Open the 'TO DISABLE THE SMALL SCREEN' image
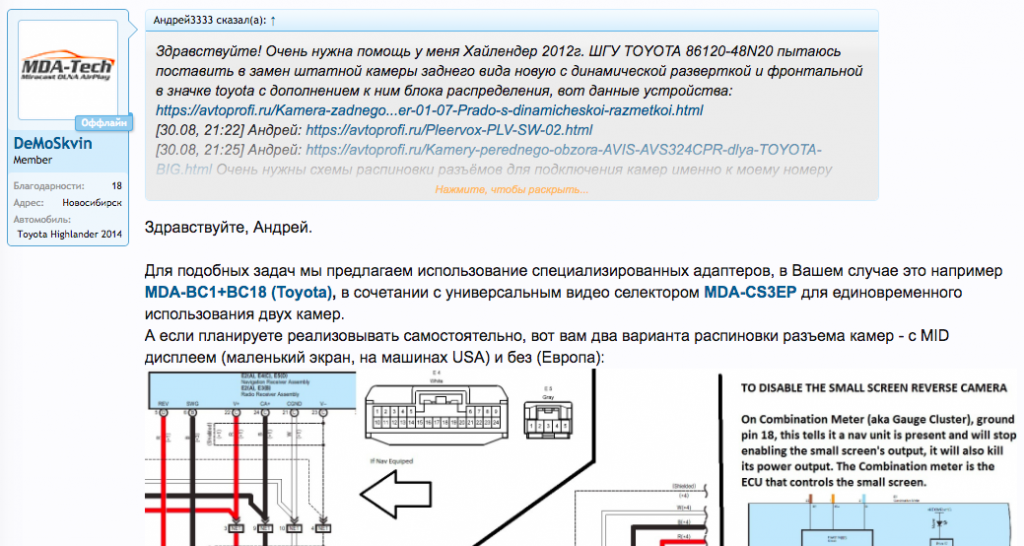 click(x=876, y=458)
